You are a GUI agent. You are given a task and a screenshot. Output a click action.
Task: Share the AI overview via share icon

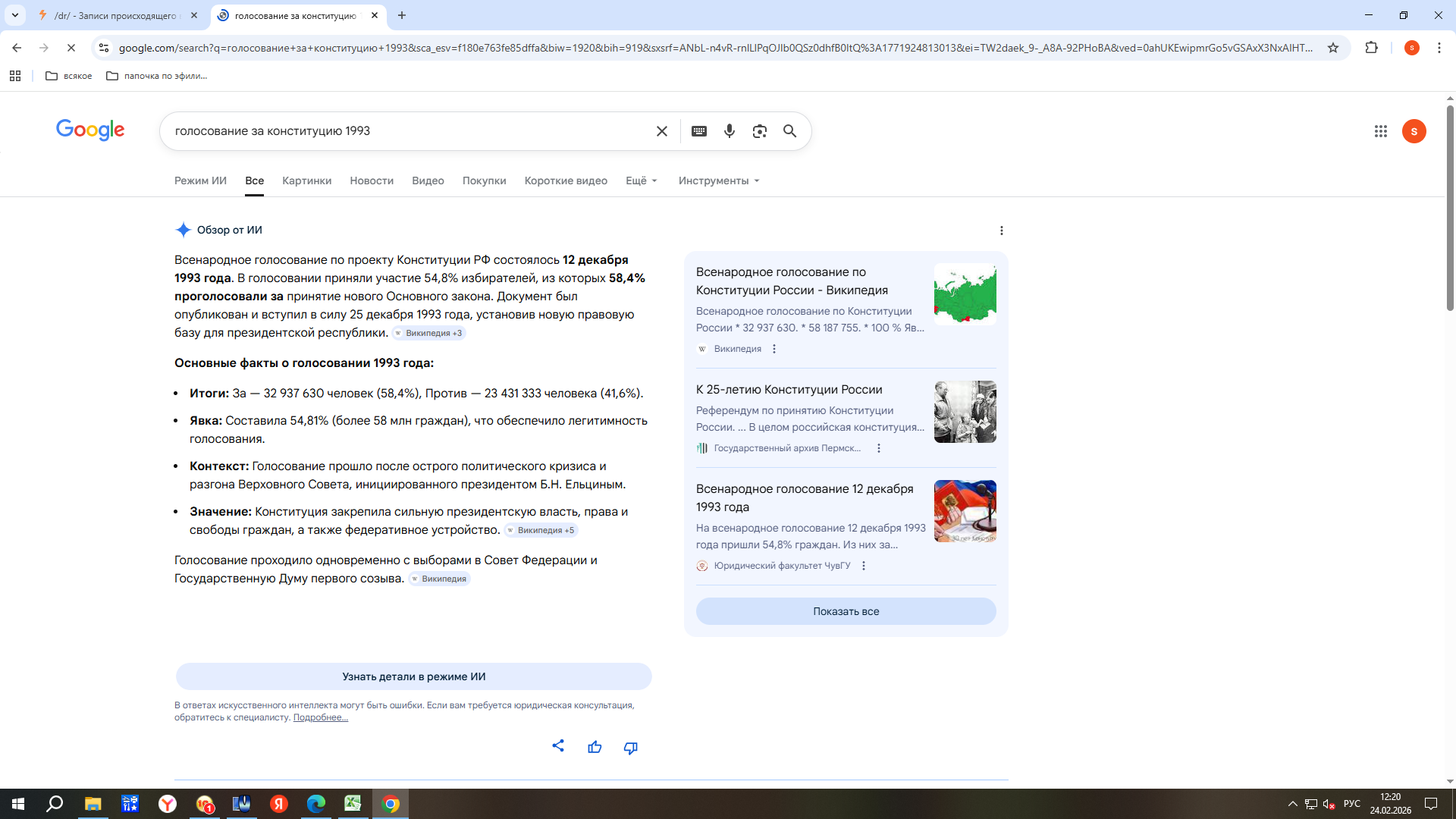558,745
